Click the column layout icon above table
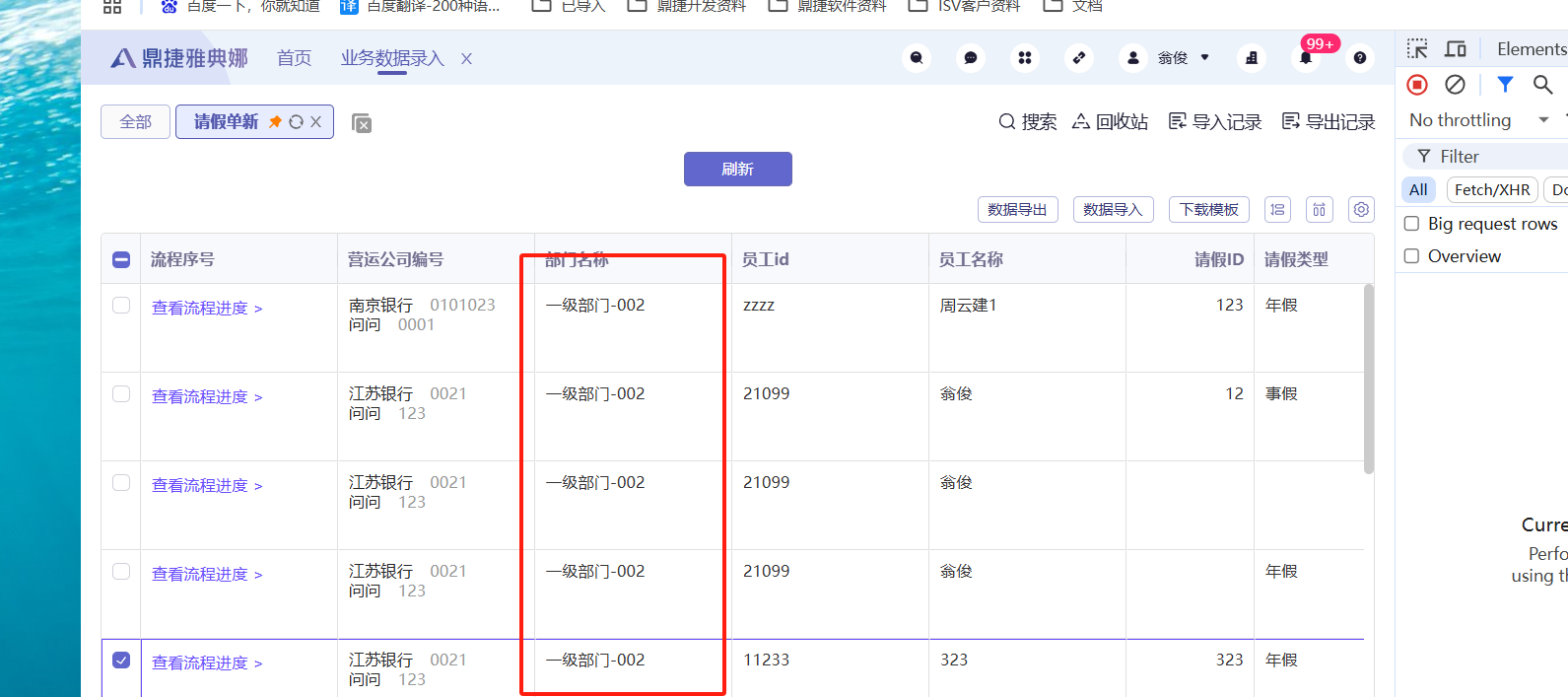Viewport: 1568px width, 697px height. pos(1319,209)
